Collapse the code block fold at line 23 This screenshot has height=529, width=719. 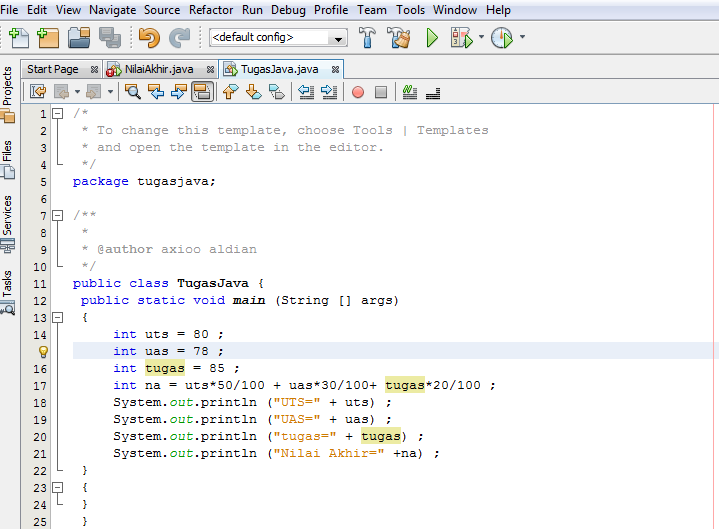click(57, 487)
